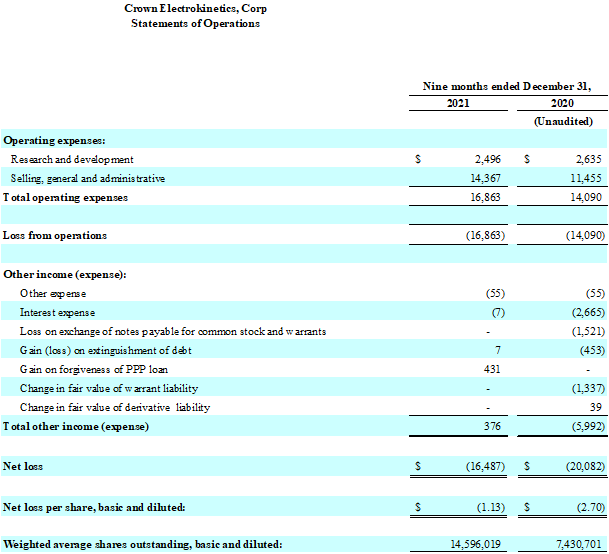Click the Loss on exchange of notes payable label
This screenshot has width=609, height=554.
point(173,331)
